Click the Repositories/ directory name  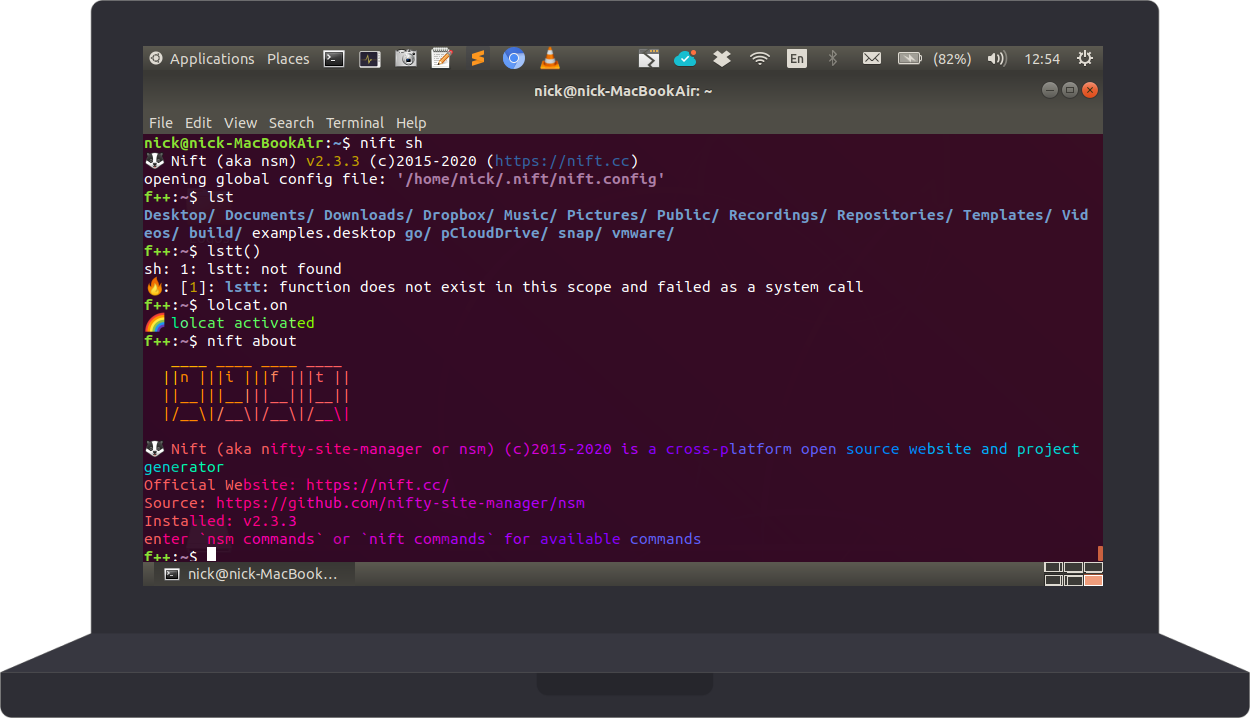pos(895,215)
